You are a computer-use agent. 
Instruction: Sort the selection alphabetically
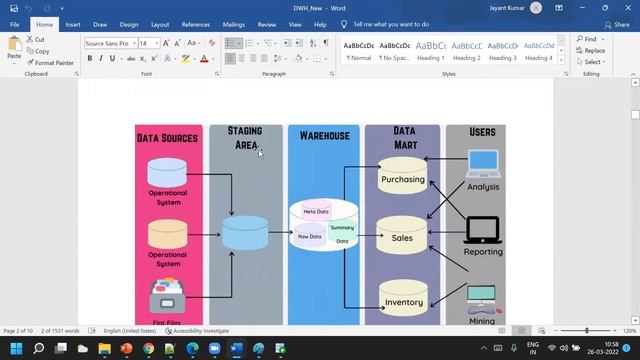[x=313, y=43]
